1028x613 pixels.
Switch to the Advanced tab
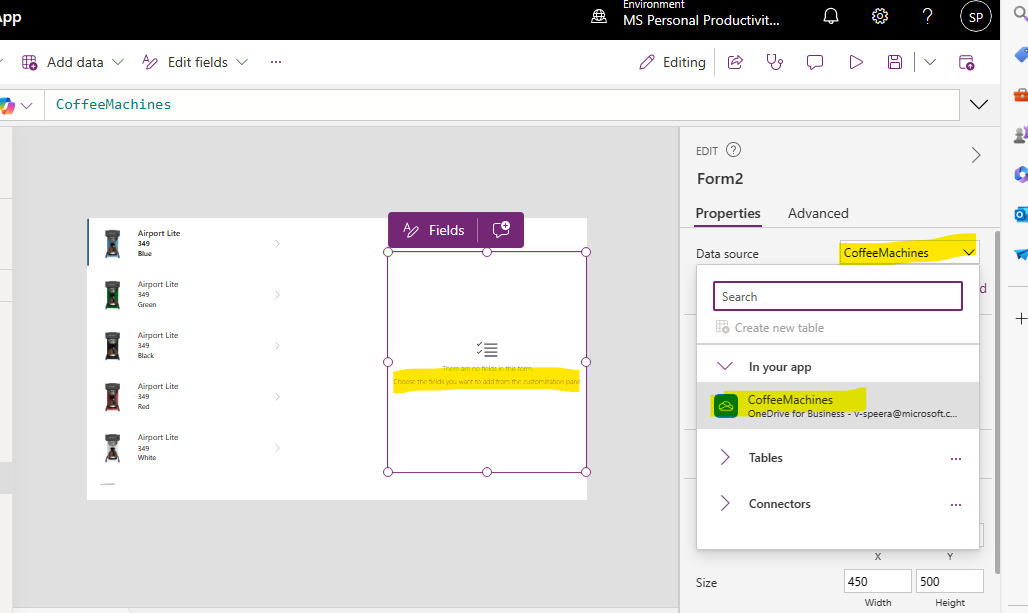pos(818,213)
